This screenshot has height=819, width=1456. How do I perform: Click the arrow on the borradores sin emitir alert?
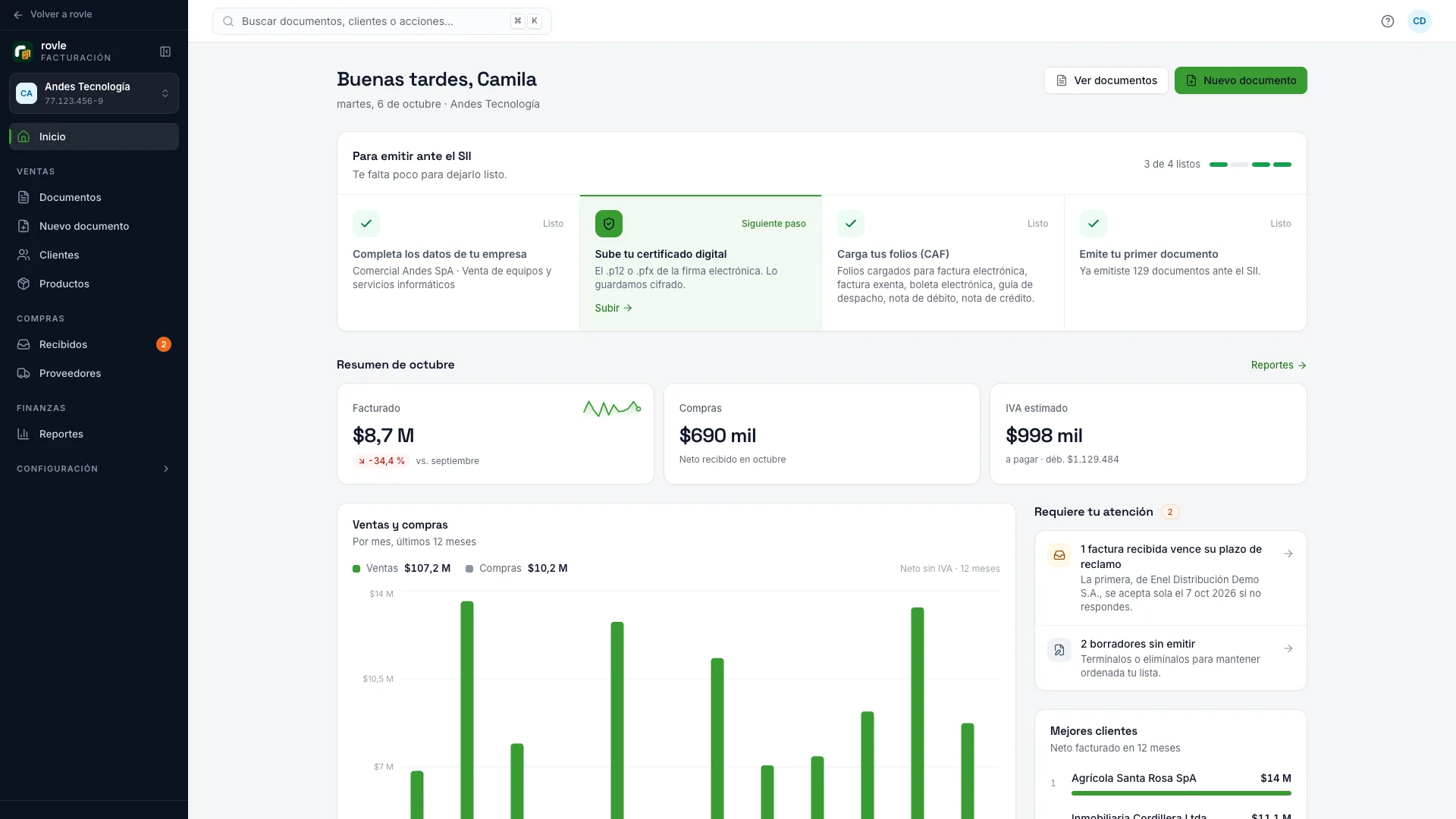[x=1288, y=648]
